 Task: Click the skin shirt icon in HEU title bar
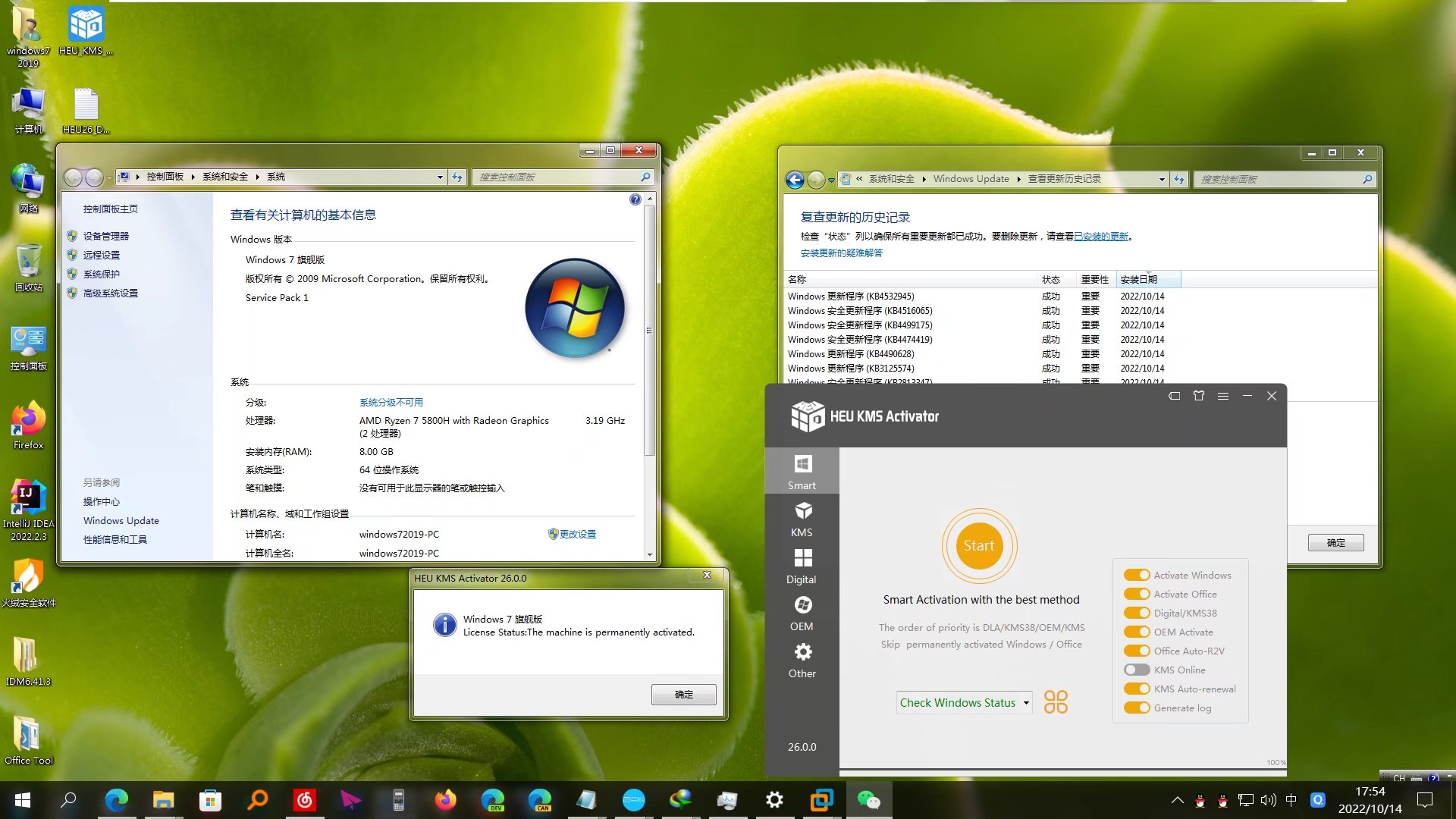click(x=1199, y=396)
